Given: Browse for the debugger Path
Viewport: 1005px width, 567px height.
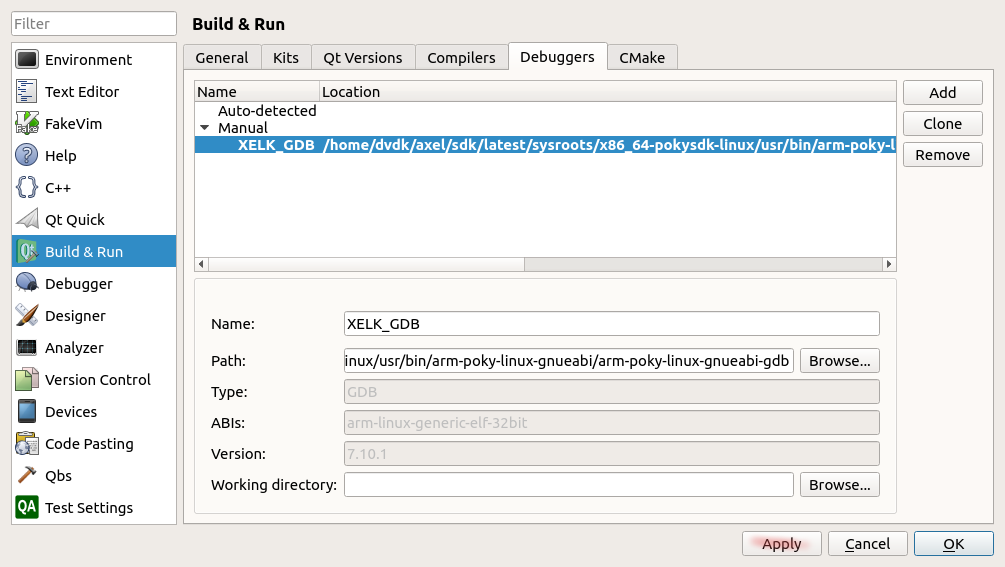Looking at the screenshot, I should [x=839, y=361].
